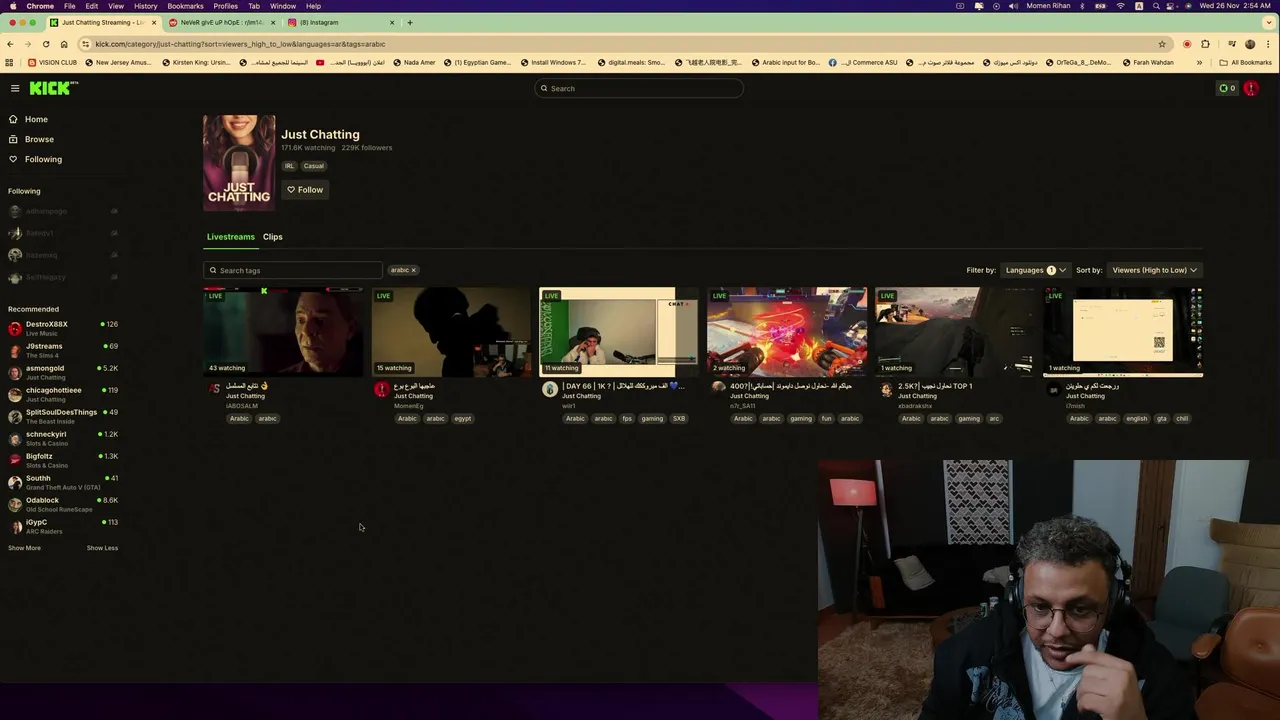Open the Chrome Bookmarks menu
The width and height of the screenshot is (1280, 720).
coord(185,6)
